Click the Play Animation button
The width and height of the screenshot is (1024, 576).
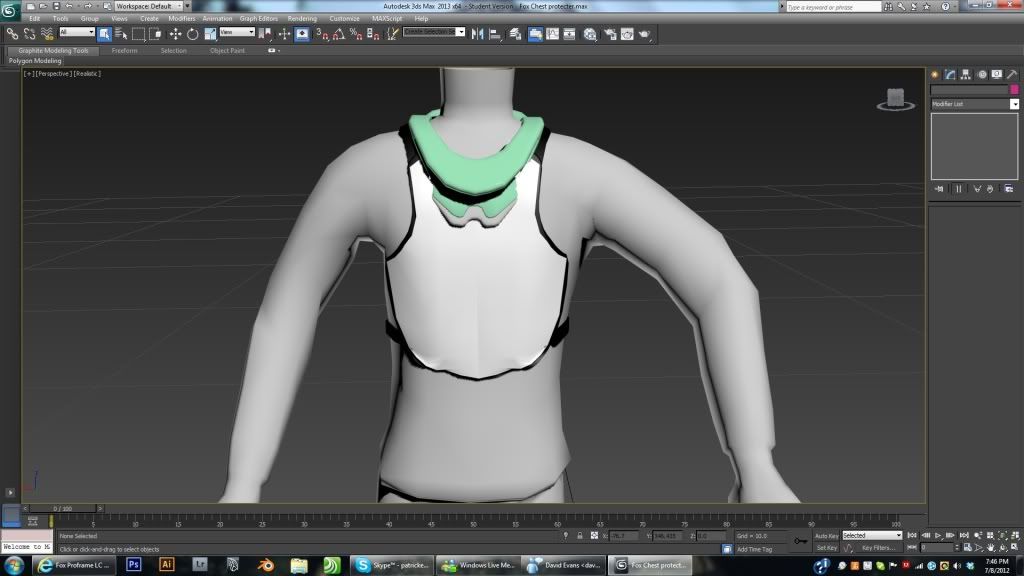[x=938, y=536]
